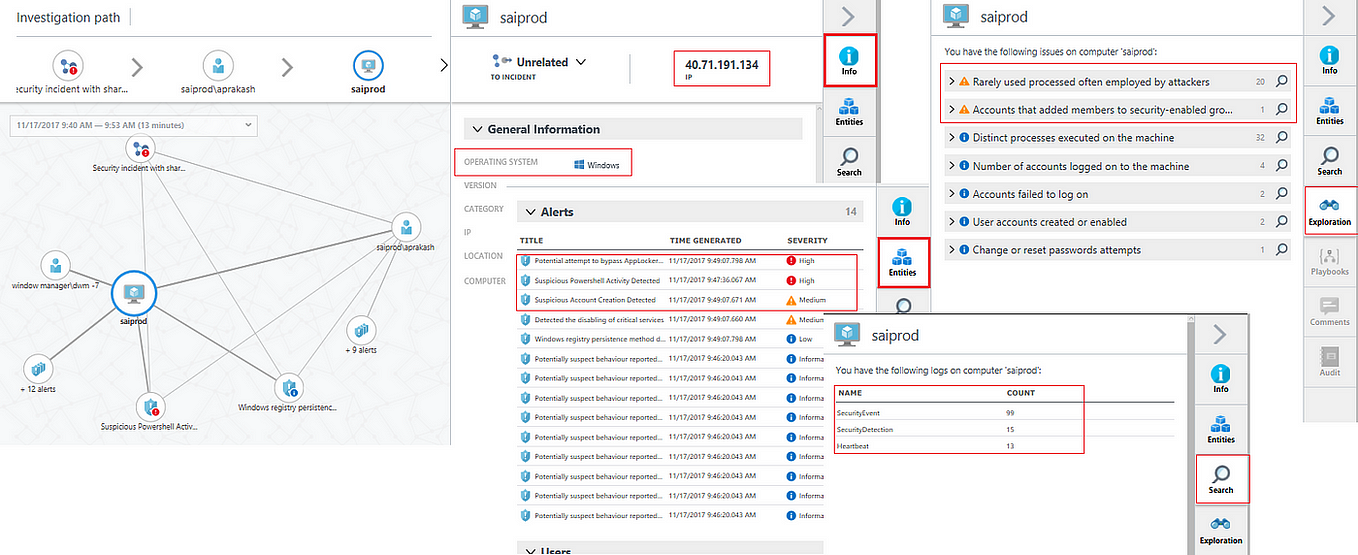Open Comments in the issues panel sidebar
Viewport: 1358px width, 555px height.
1330,312
